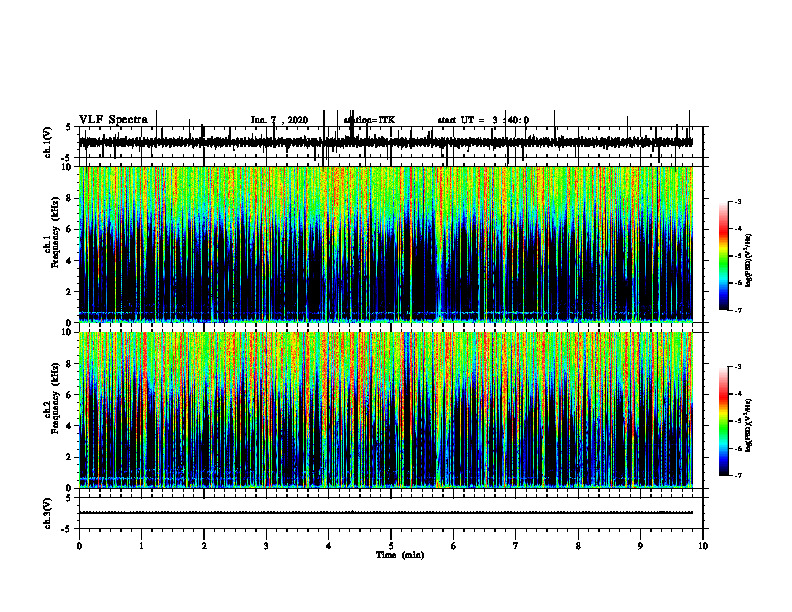Click the "ch.1(V)" waveform axis label
Image resolution: width=792 pixels, height=612 pixels.
tap(48, 142)
